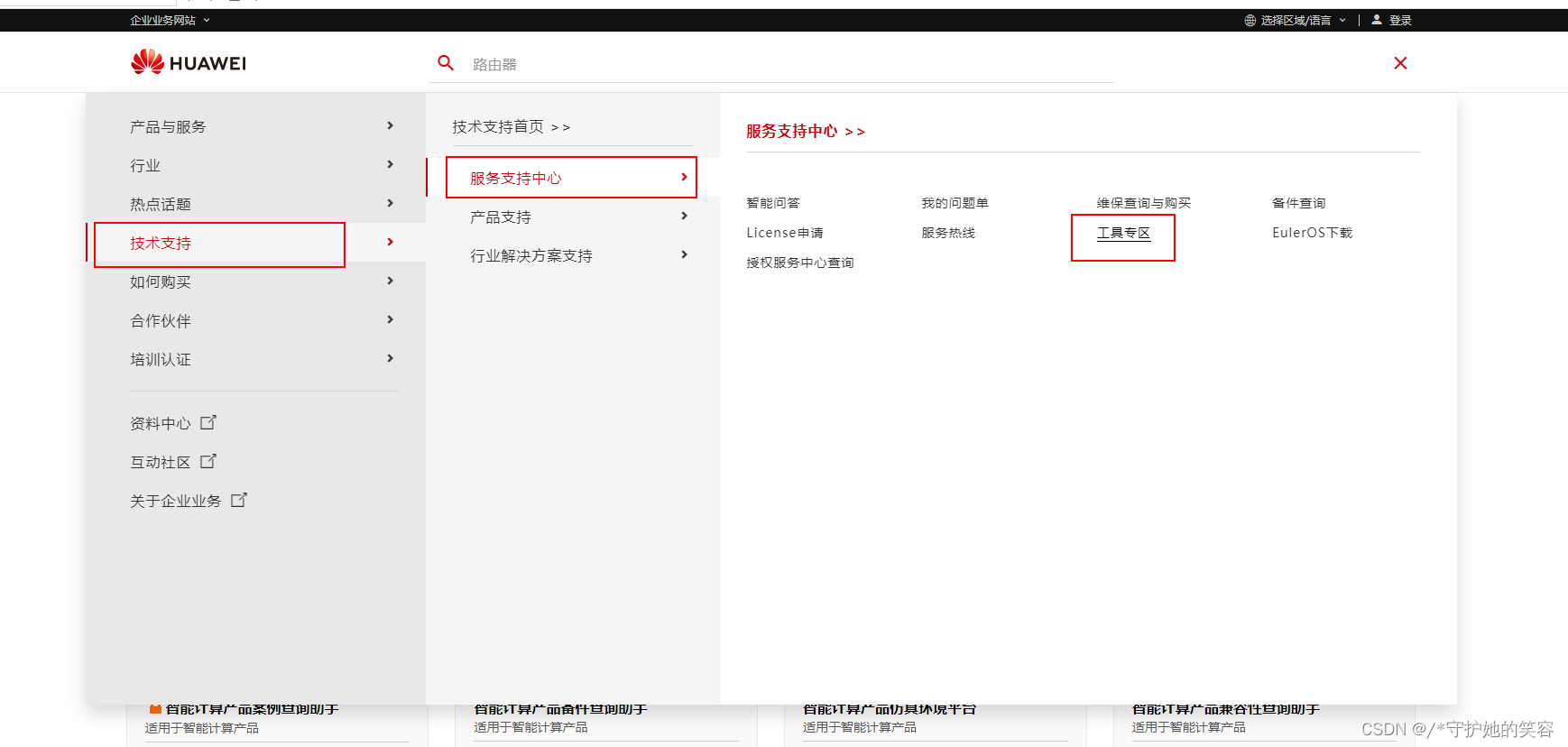Image resolution: width=1568 pixels, height=747 pixels.
Task: Open the 企业业务网站 dropdown
Action: click(x=170, y=20)
